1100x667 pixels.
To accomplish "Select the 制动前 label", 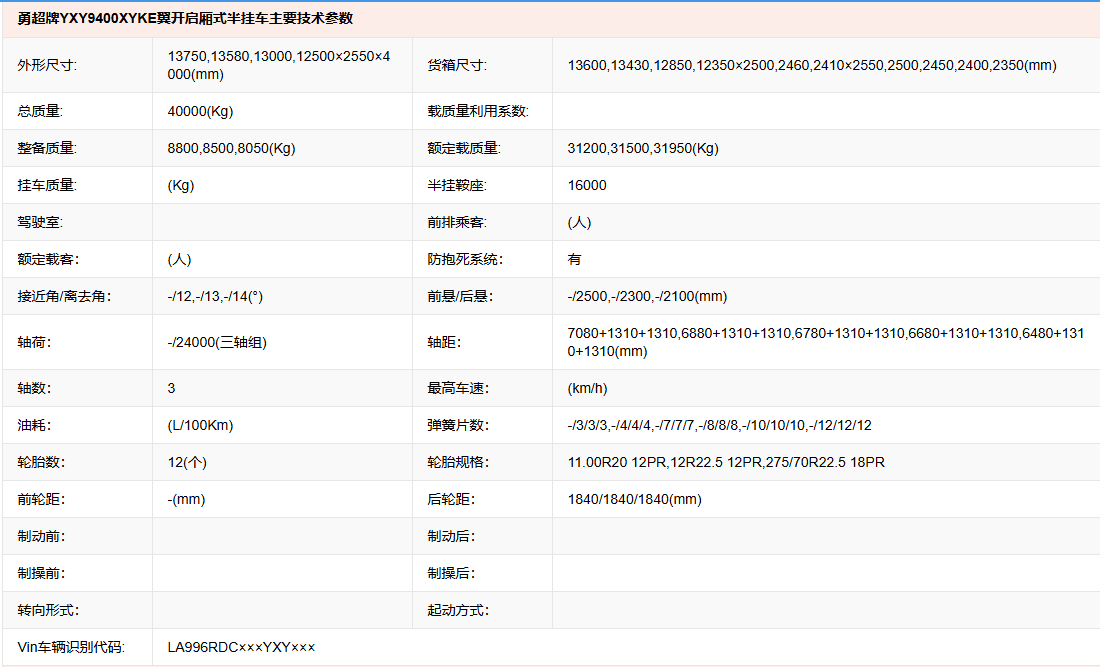I will (x=41, y=537).
